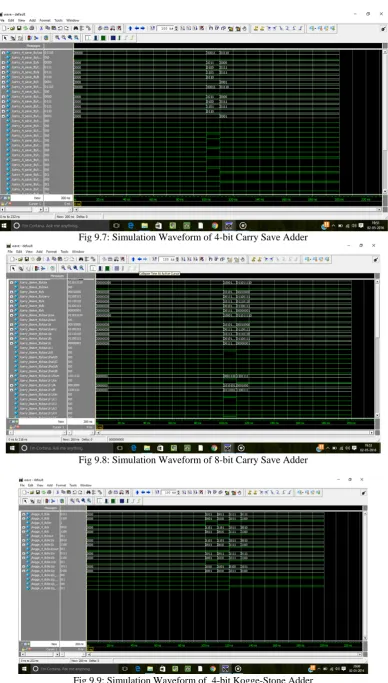The image size is (388, 683).
Task: Click dock/undock arrow icon in Kogge-Stone Adder window
Action: click(364, 493)
